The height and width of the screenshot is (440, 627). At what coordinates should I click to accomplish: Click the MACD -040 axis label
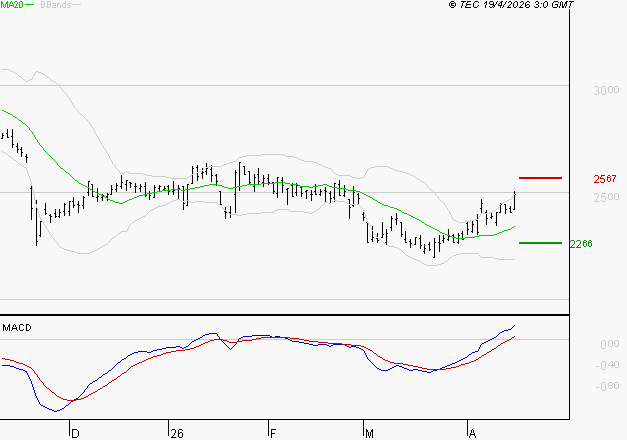tap(607, 365)
